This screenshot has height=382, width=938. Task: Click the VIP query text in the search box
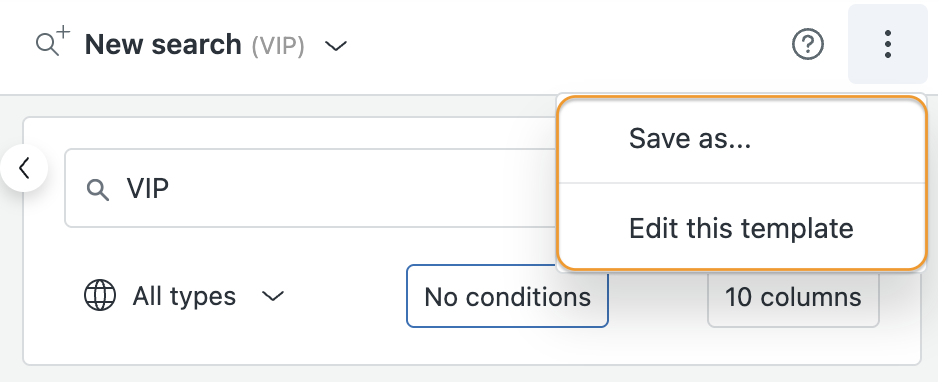pos(148,189)
